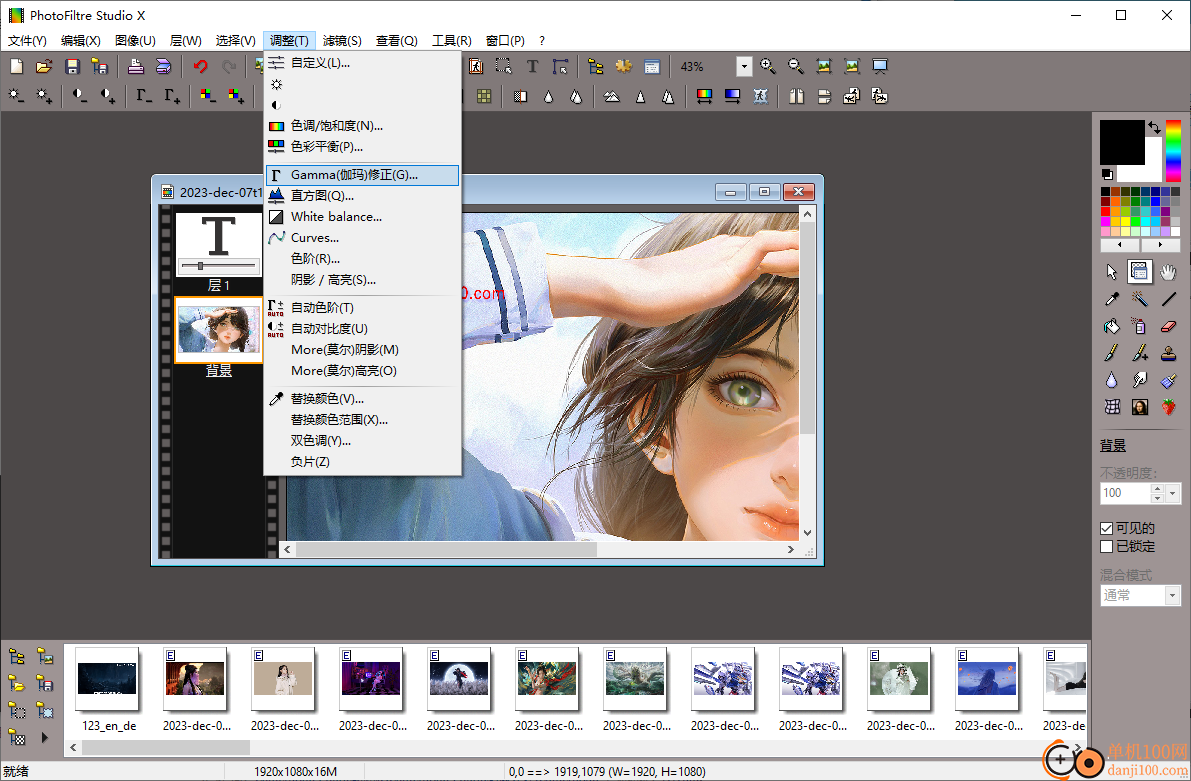Click the Print icon in toolbar
Viewport: 1191px width, 781px height.
coord(135,67)
